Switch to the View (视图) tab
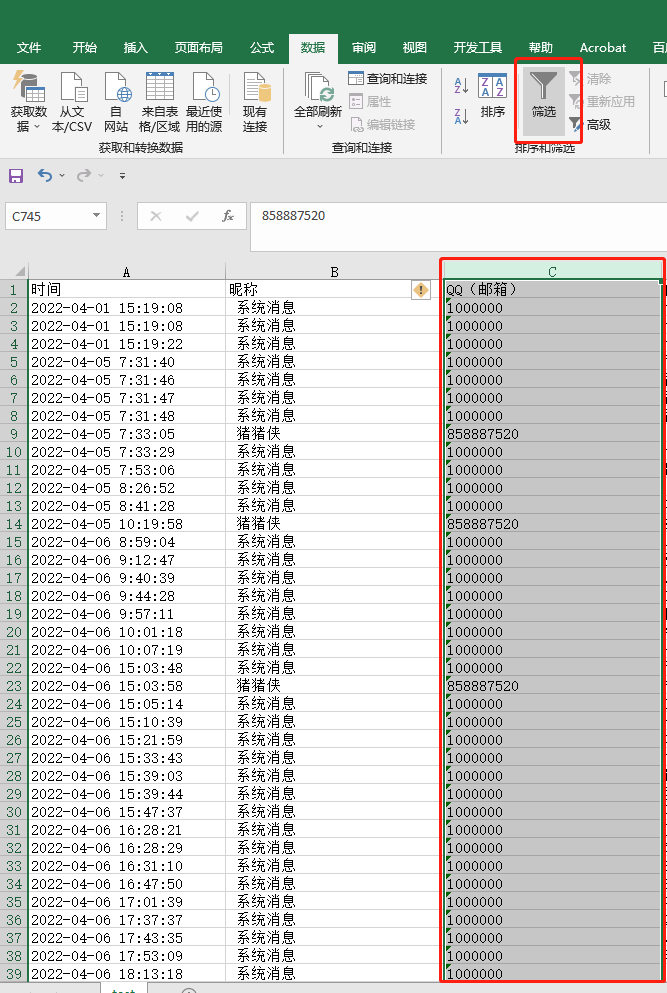Viewport: 667px width, 993px height. (x=414, y=47)
